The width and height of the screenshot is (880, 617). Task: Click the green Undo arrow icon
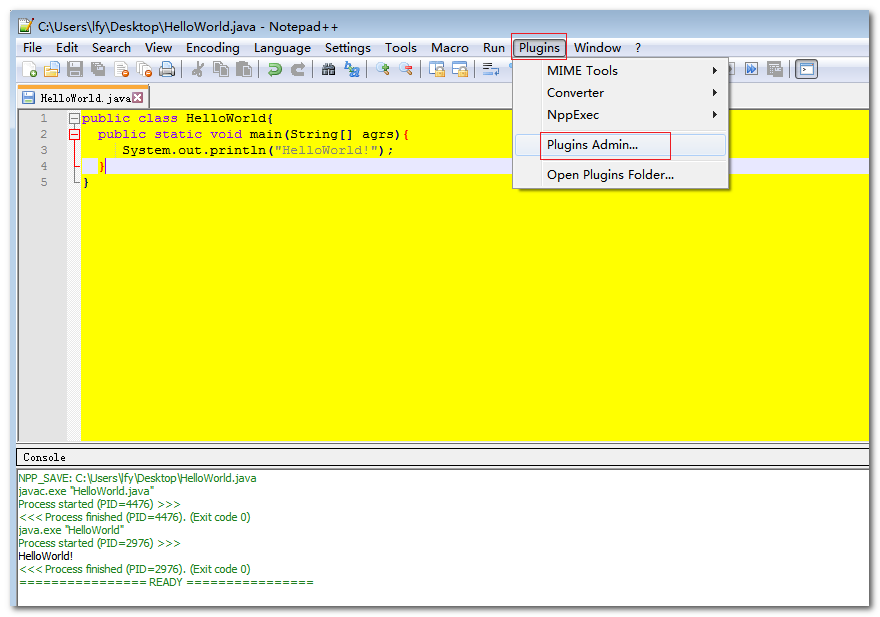click(x=274, y=70)
